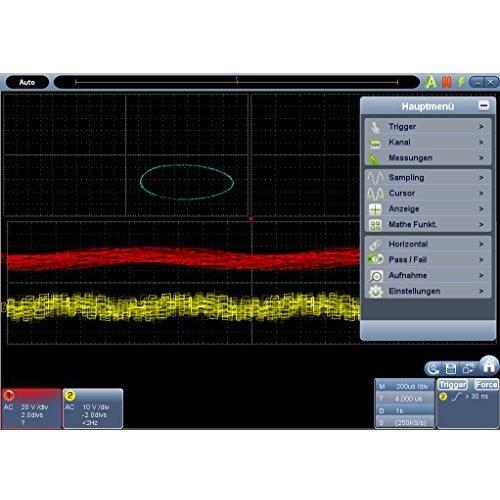This screenshot has width=500, height=500.
Task: Click the T 4.000 us row
Action: pyautogui.click(x=405, y=399)
